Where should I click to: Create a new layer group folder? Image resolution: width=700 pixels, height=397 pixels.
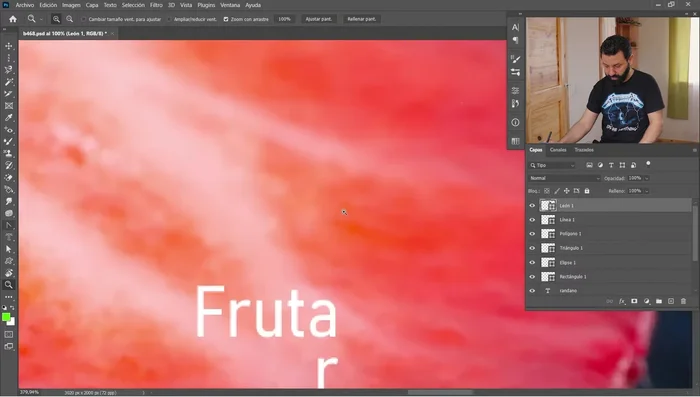pos(658,301)
